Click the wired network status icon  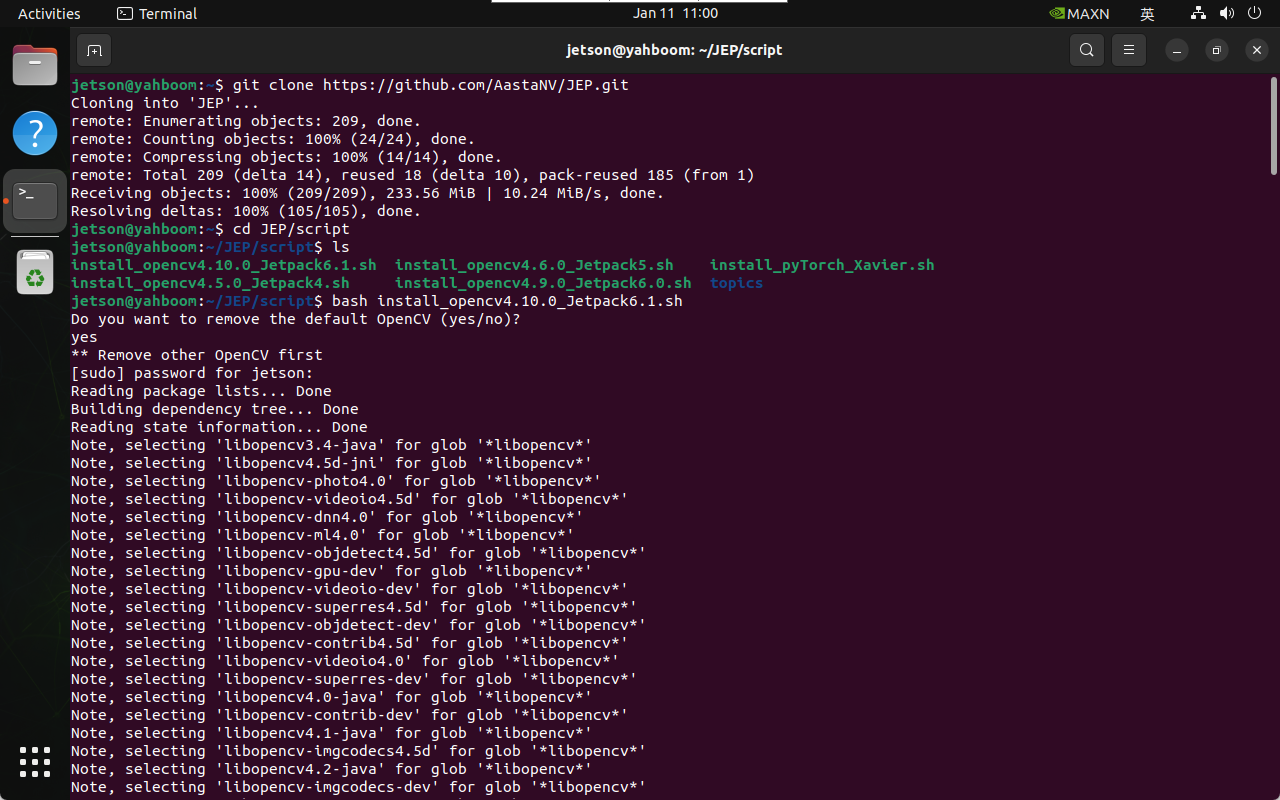[x=1198, y=13]
